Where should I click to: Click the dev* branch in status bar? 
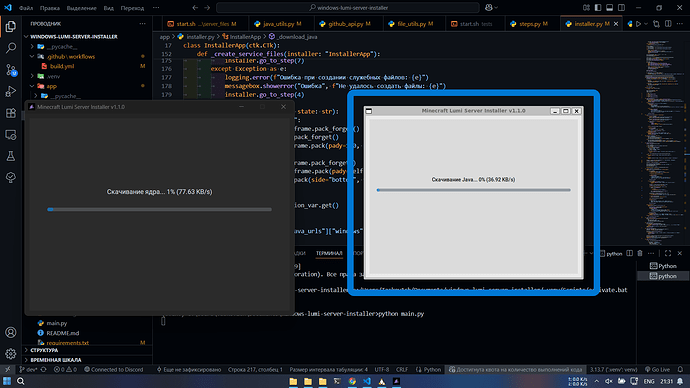(x=28, y=370)
